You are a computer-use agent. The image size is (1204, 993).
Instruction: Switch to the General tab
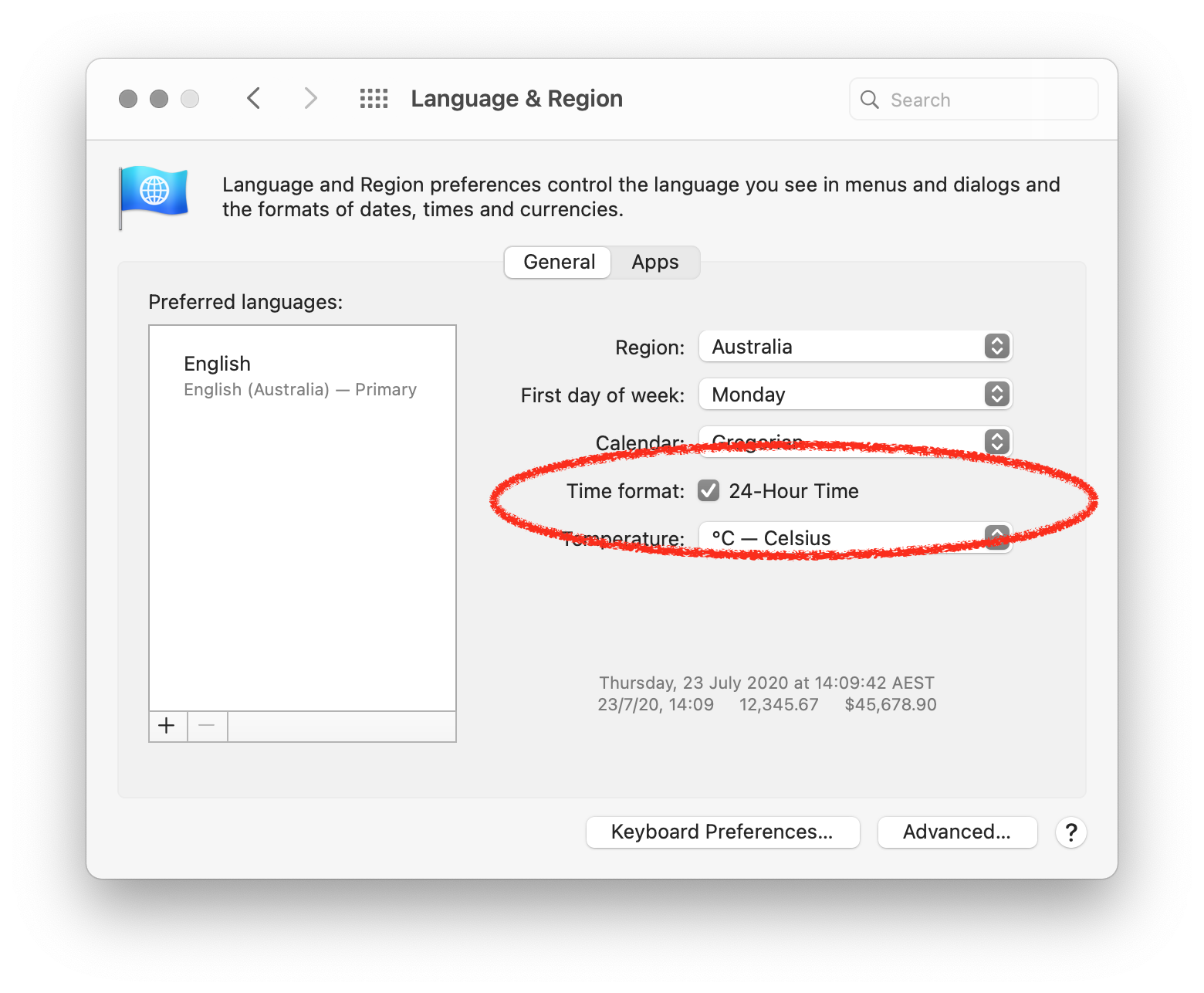pos(558,263)
